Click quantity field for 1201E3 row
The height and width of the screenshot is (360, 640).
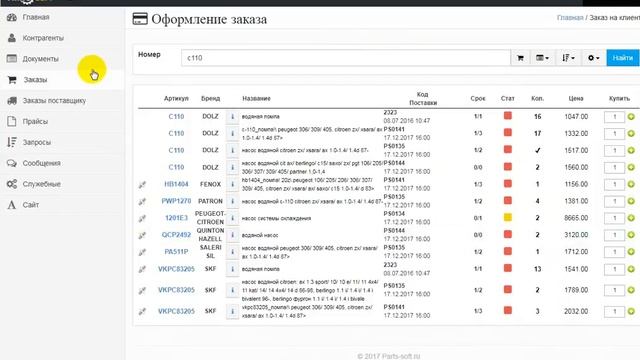pos(614,218)
